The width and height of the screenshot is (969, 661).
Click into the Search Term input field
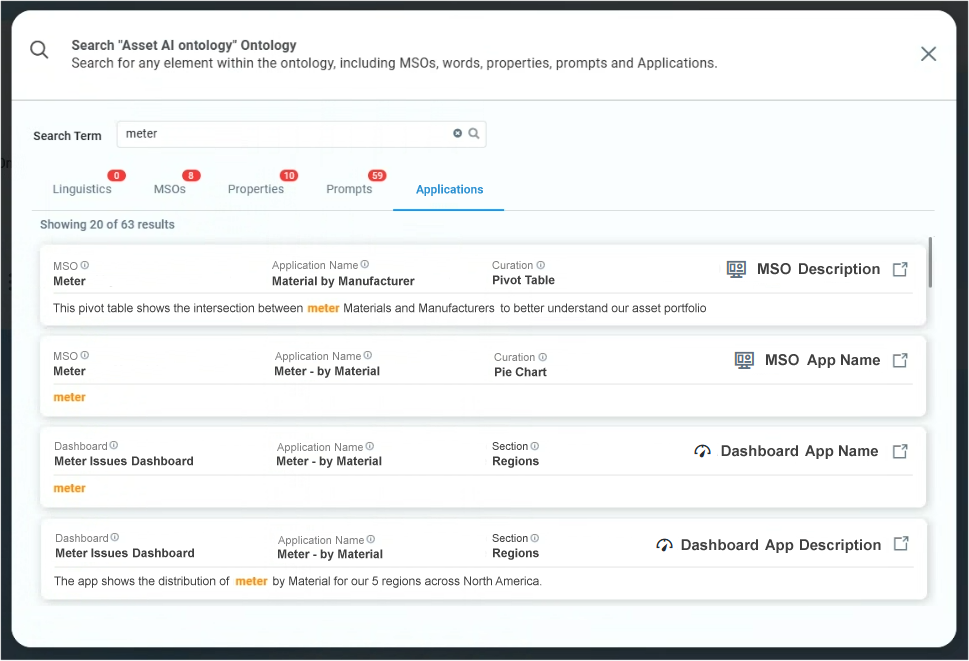[285, 134]
